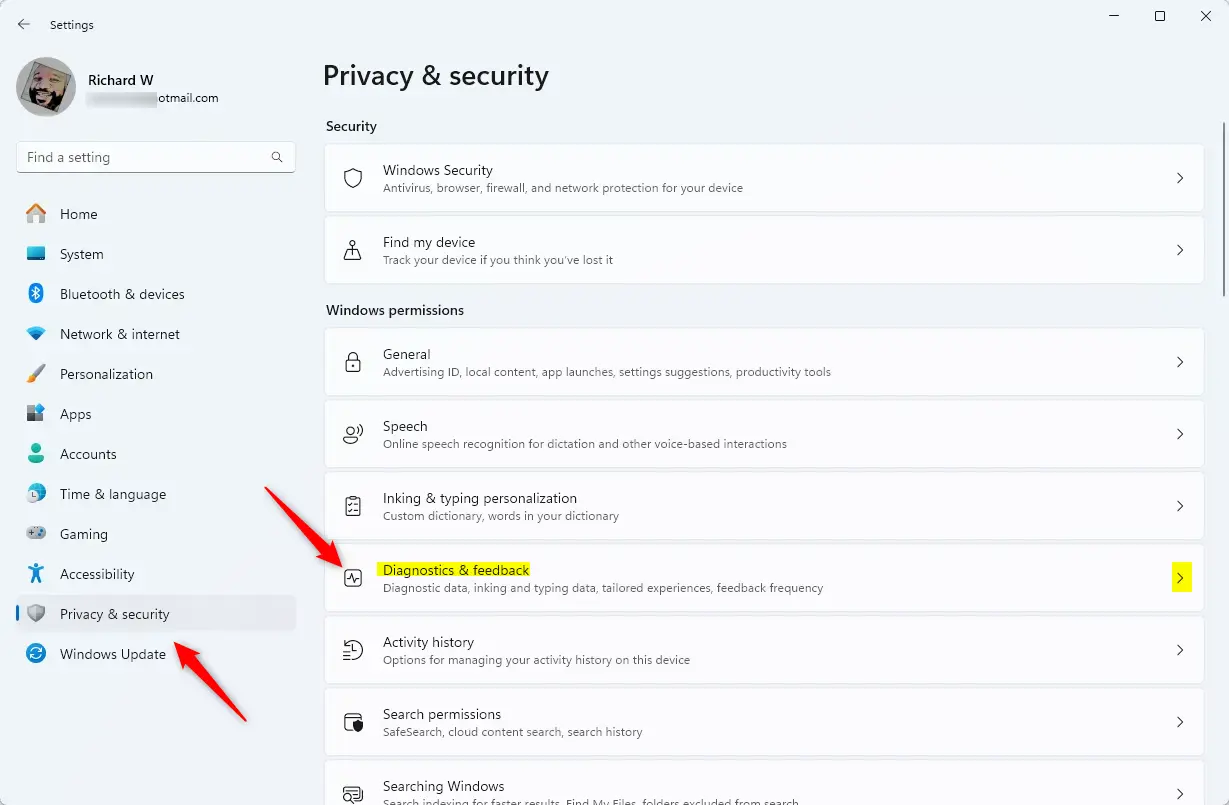Image resolution: width=1229 pixels, height=805 pixels.
Task: Click the vertical scrollbar on the right
Action: coord(1224,210)
